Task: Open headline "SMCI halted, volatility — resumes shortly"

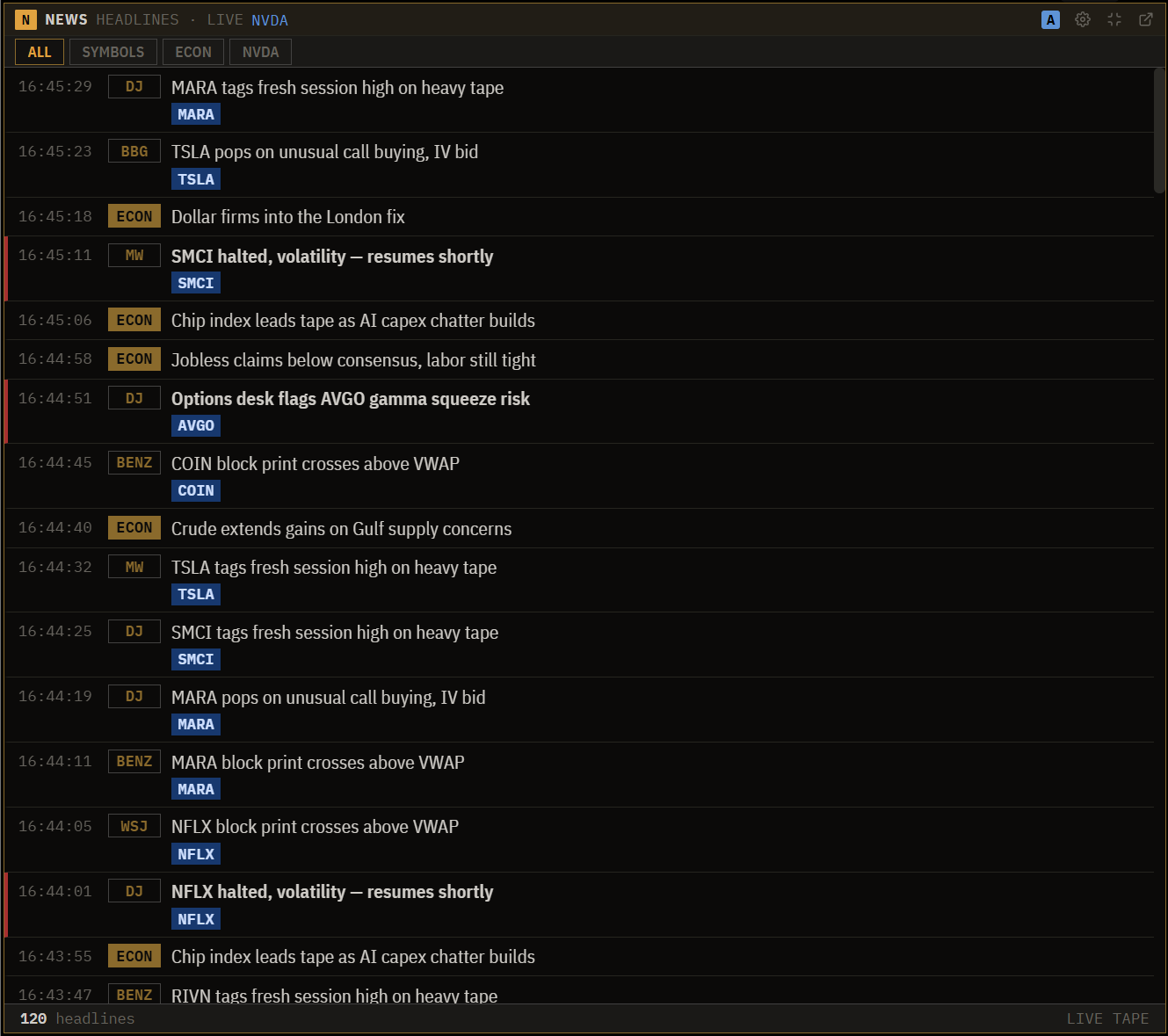Action: (332, 257)
